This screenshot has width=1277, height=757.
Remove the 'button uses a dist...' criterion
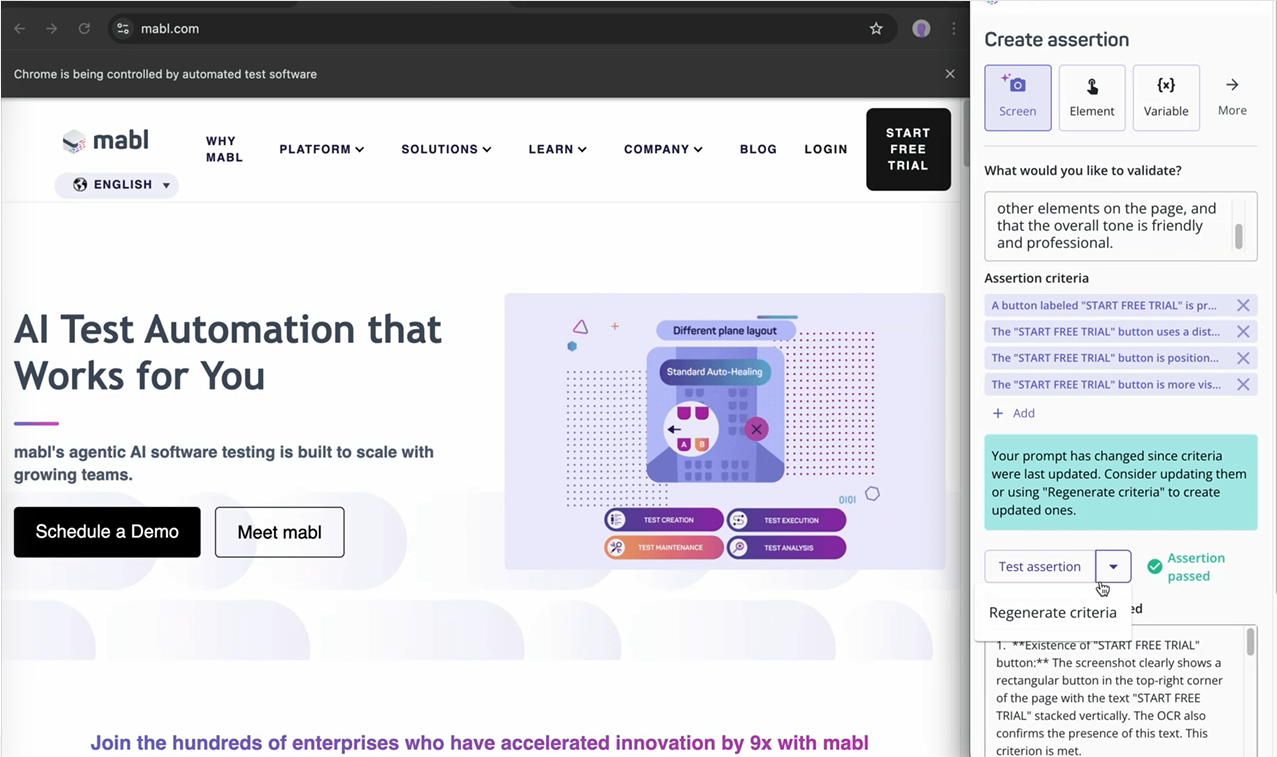(1243, 331)
